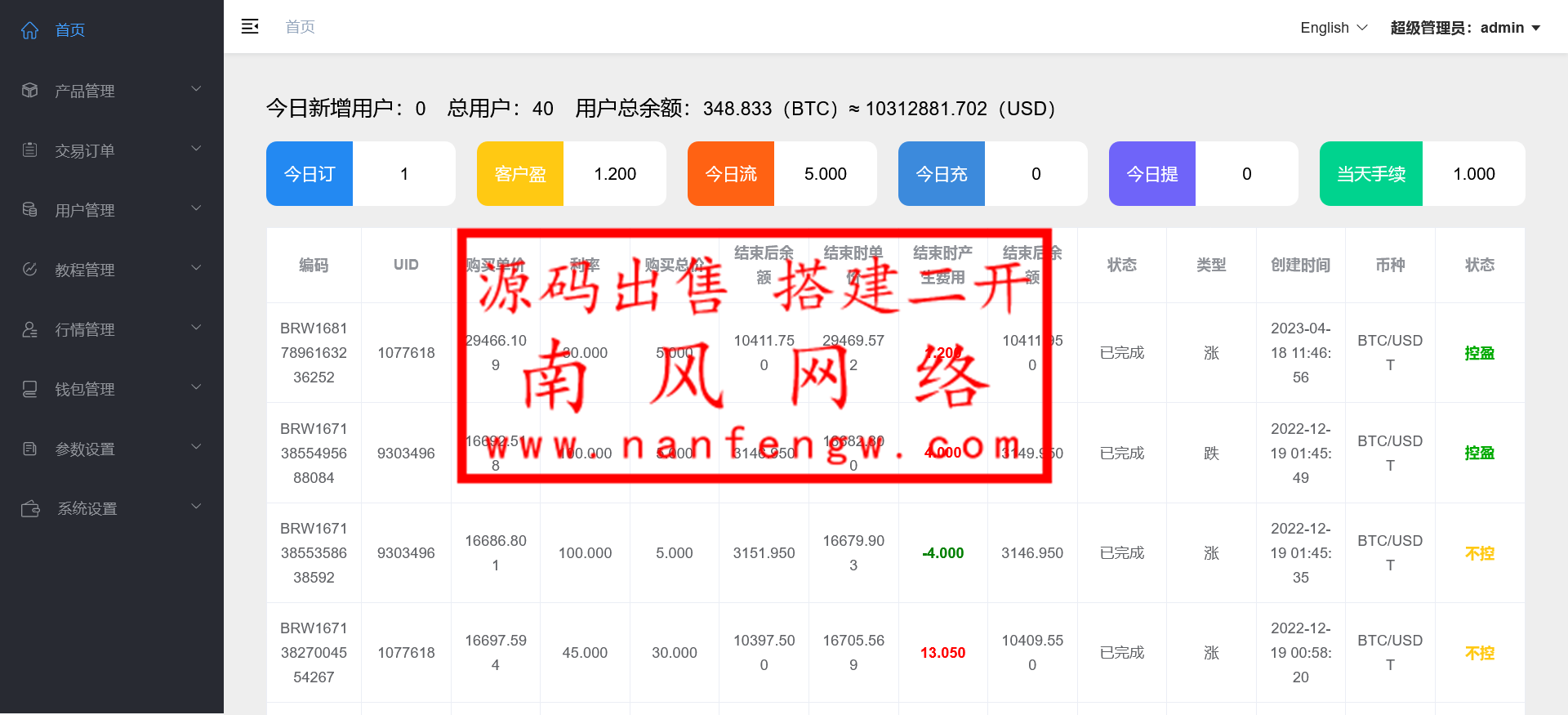Open the English language dropdown

[1333, 28]
